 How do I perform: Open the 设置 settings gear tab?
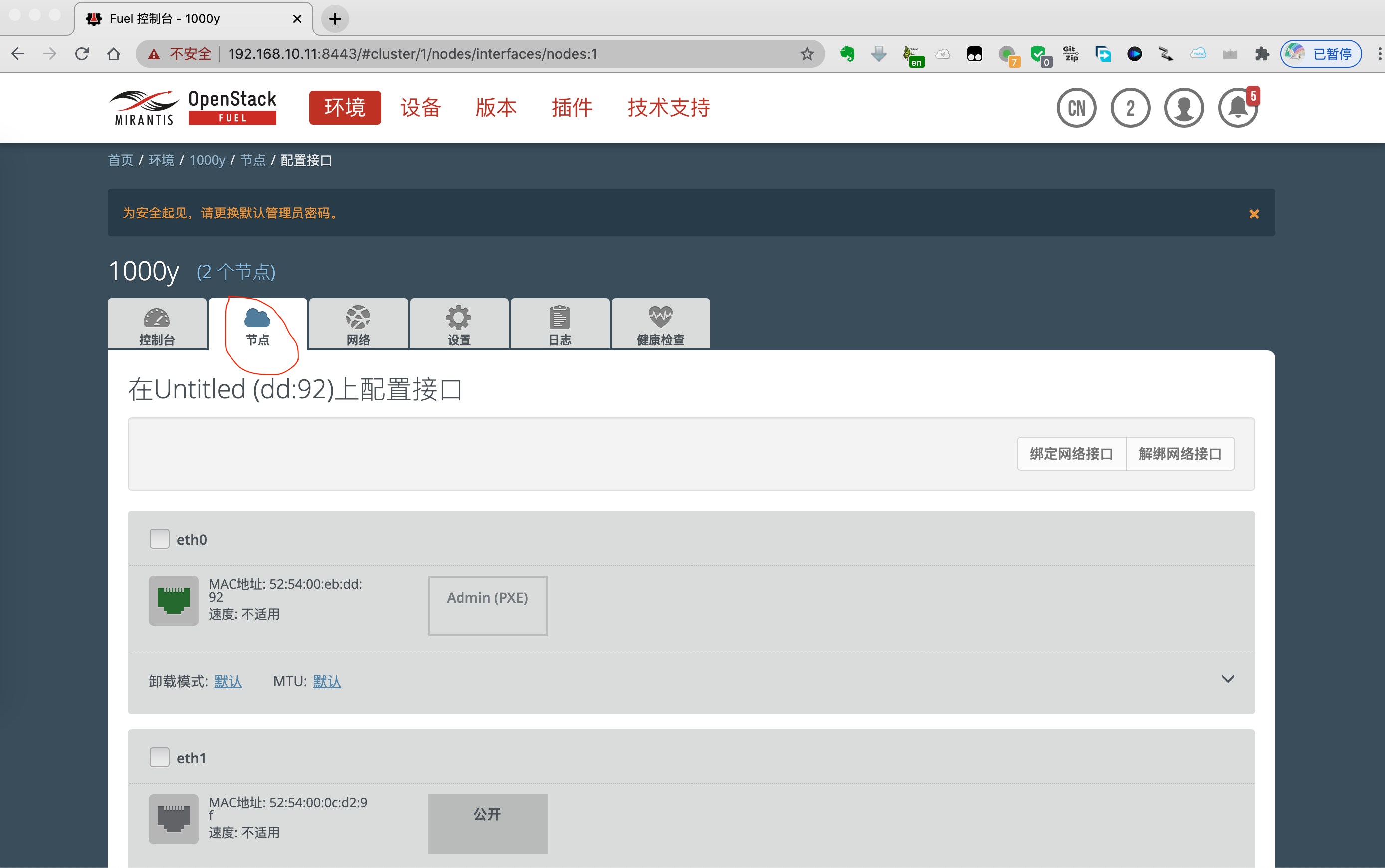tap(459, 325)
